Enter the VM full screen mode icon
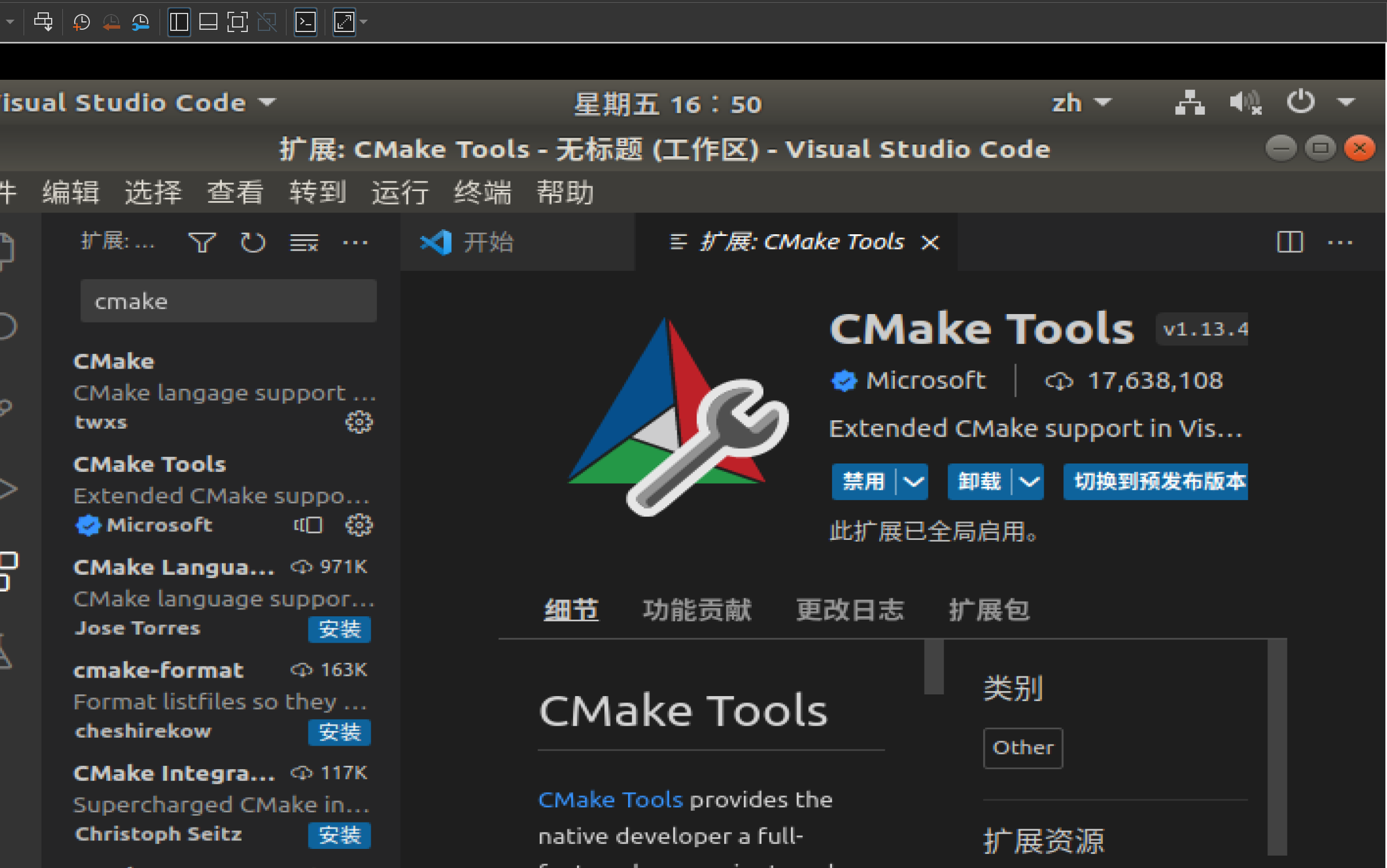This screenshot has height=868, width=1387. pos(238,22)
